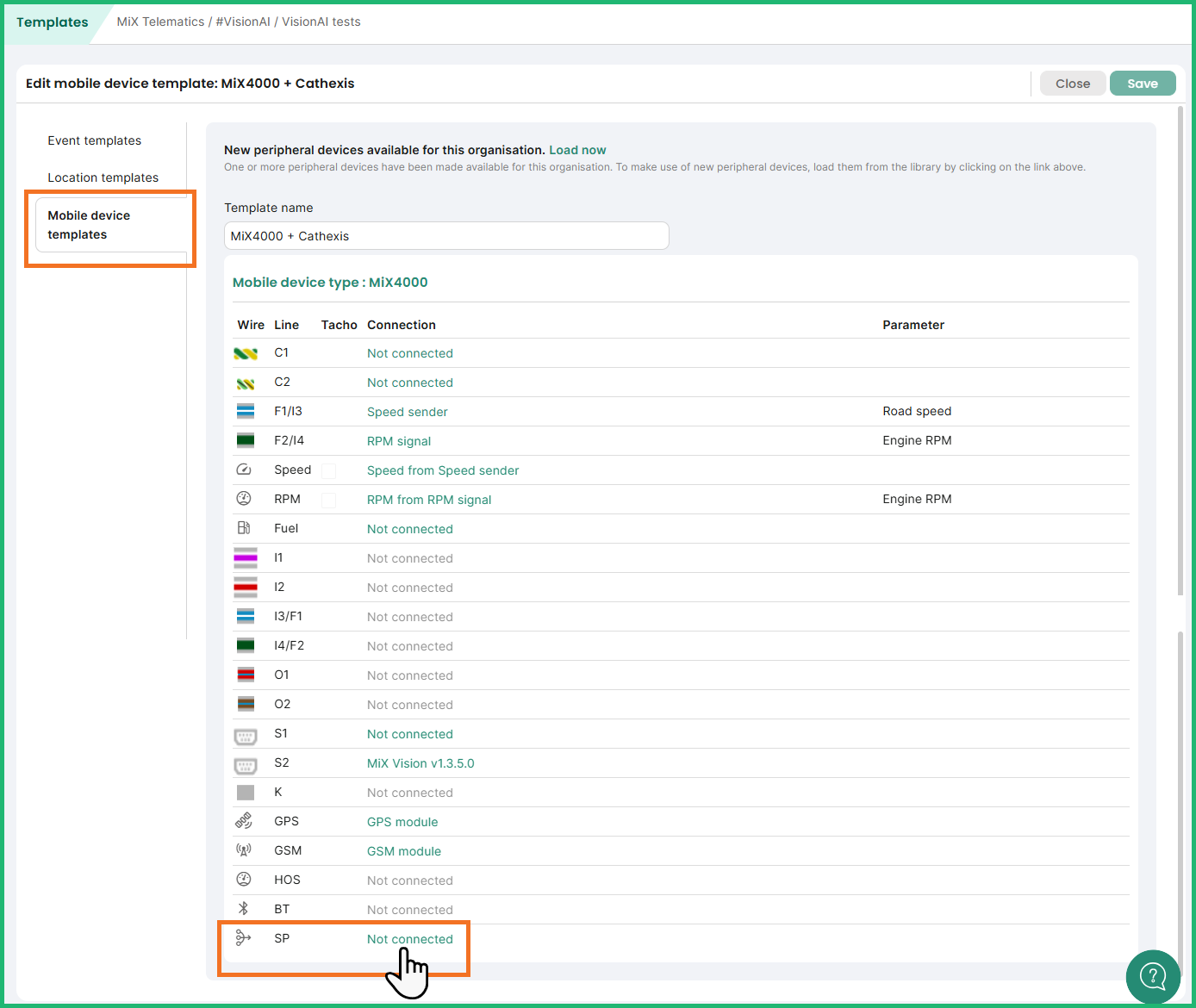
Task: Click Engine RPM parameter in RPM row
Action: point(917,499)
